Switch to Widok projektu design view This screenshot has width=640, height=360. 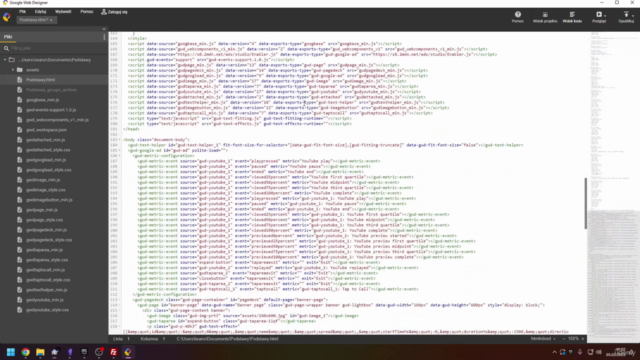click(x=545, y=17)
